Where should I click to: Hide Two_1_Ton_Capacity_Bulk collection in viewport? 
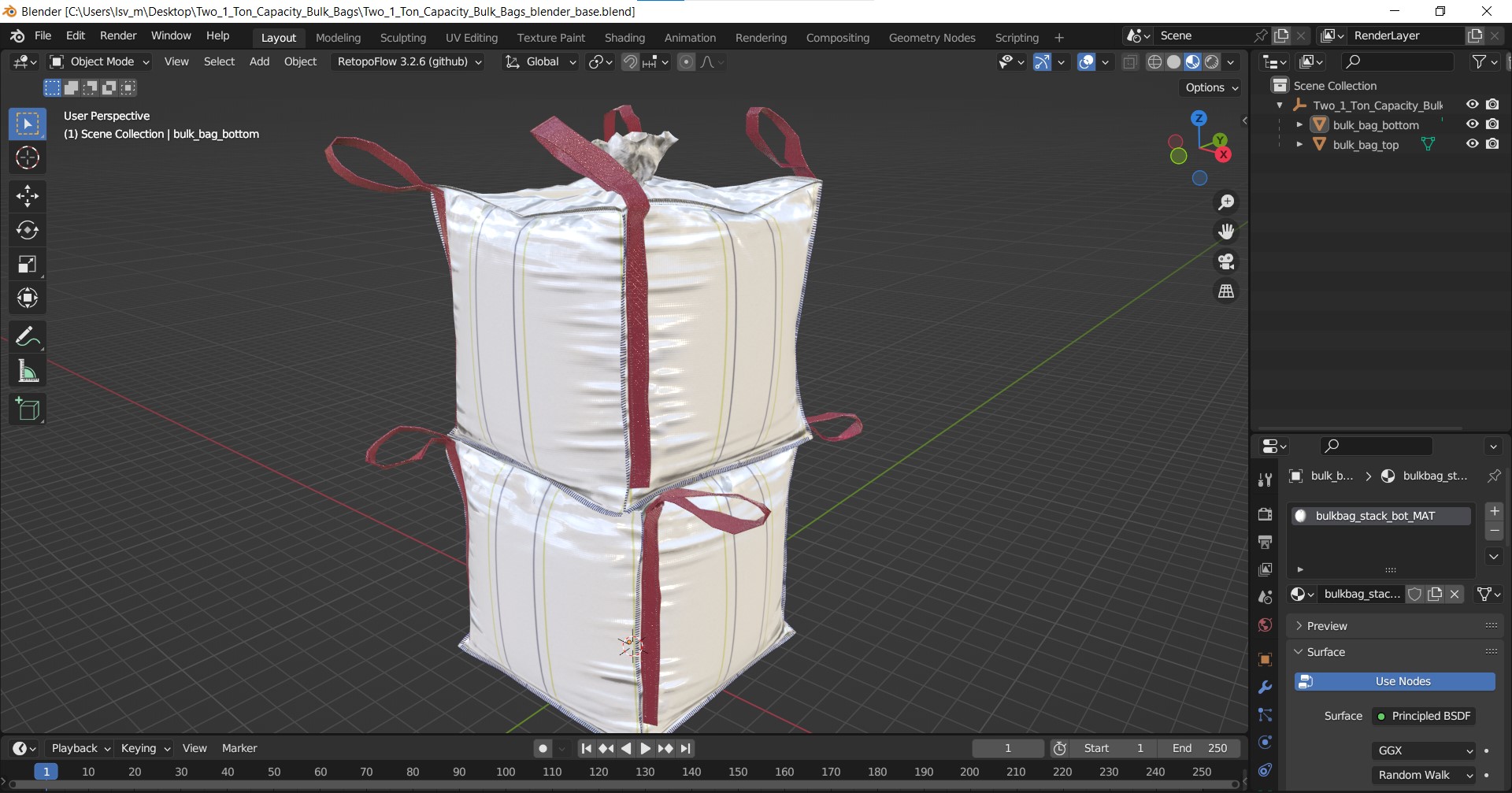point(1472,105)
